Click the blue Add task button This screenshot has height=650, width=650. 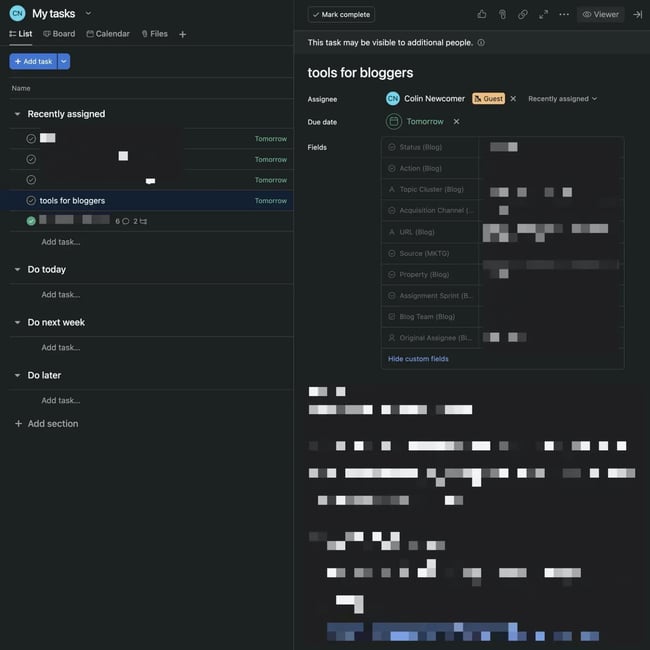tap(33, 61)
